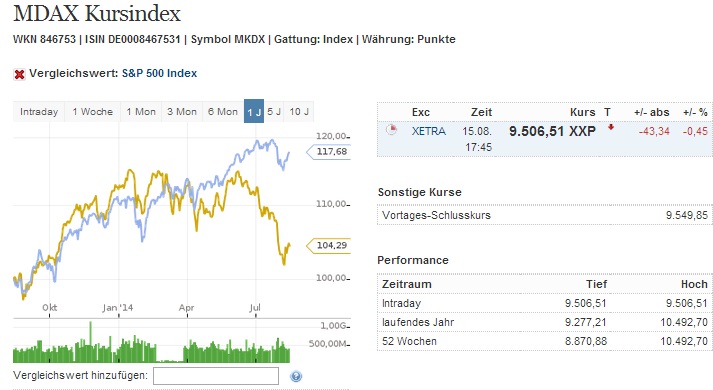713x390 pixels.
Task: Switch chart to the 10 J range
Action: 299,112
